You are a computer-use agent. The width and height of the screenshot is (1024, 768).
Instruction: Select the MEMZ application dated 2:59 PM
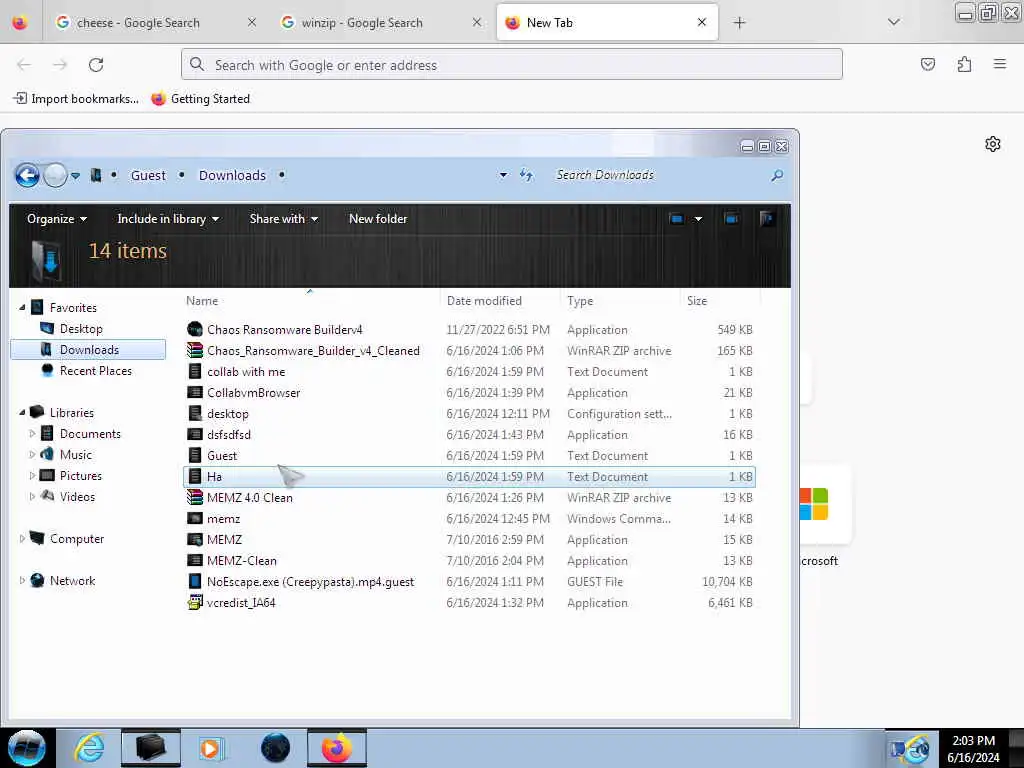click(x=224, y=539)
